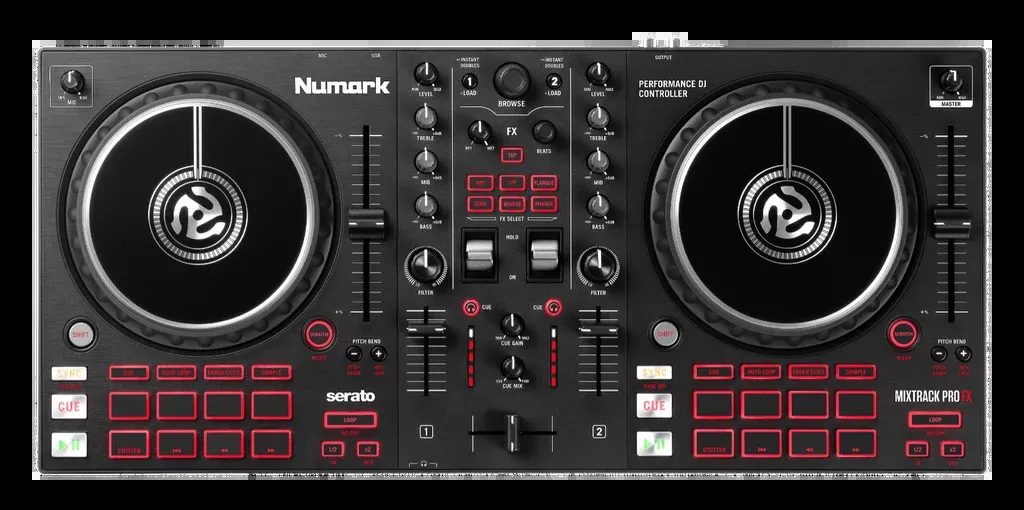Hit the Play/Pause button on deck 1
Screen dimensions: 1024x510
(x=69, y=445)
